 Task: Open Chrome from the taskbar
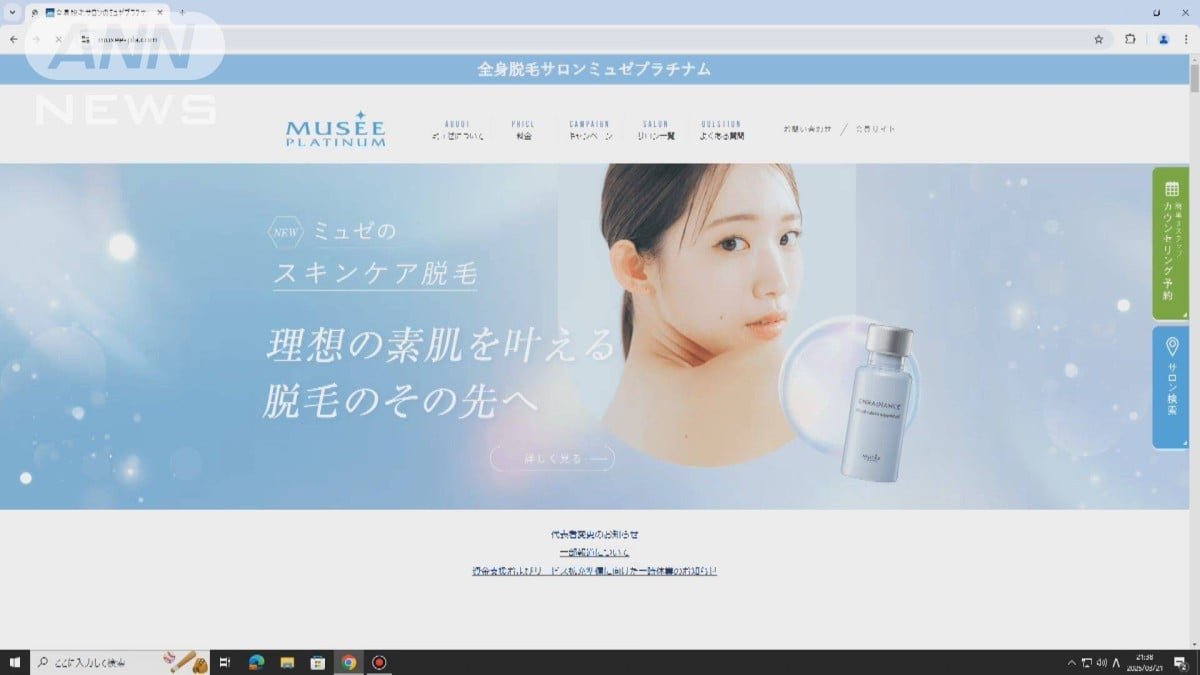coord(347,661)
